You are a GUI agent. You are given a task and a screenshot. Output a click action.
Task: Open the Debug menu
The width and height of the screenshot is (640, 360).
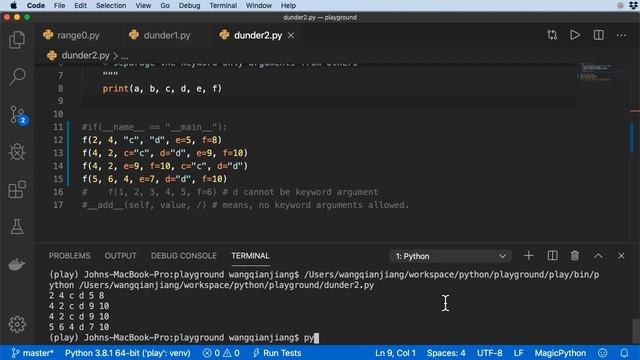(x=189, y=5)
